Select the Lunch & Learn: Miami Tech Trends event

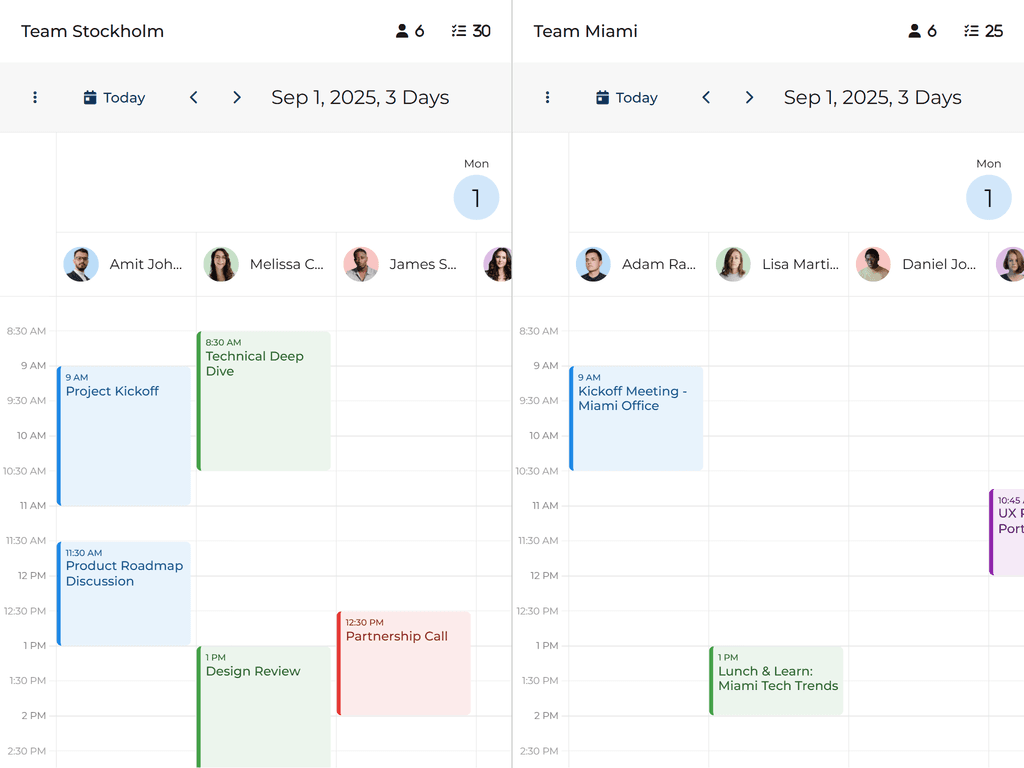(777, 680)
